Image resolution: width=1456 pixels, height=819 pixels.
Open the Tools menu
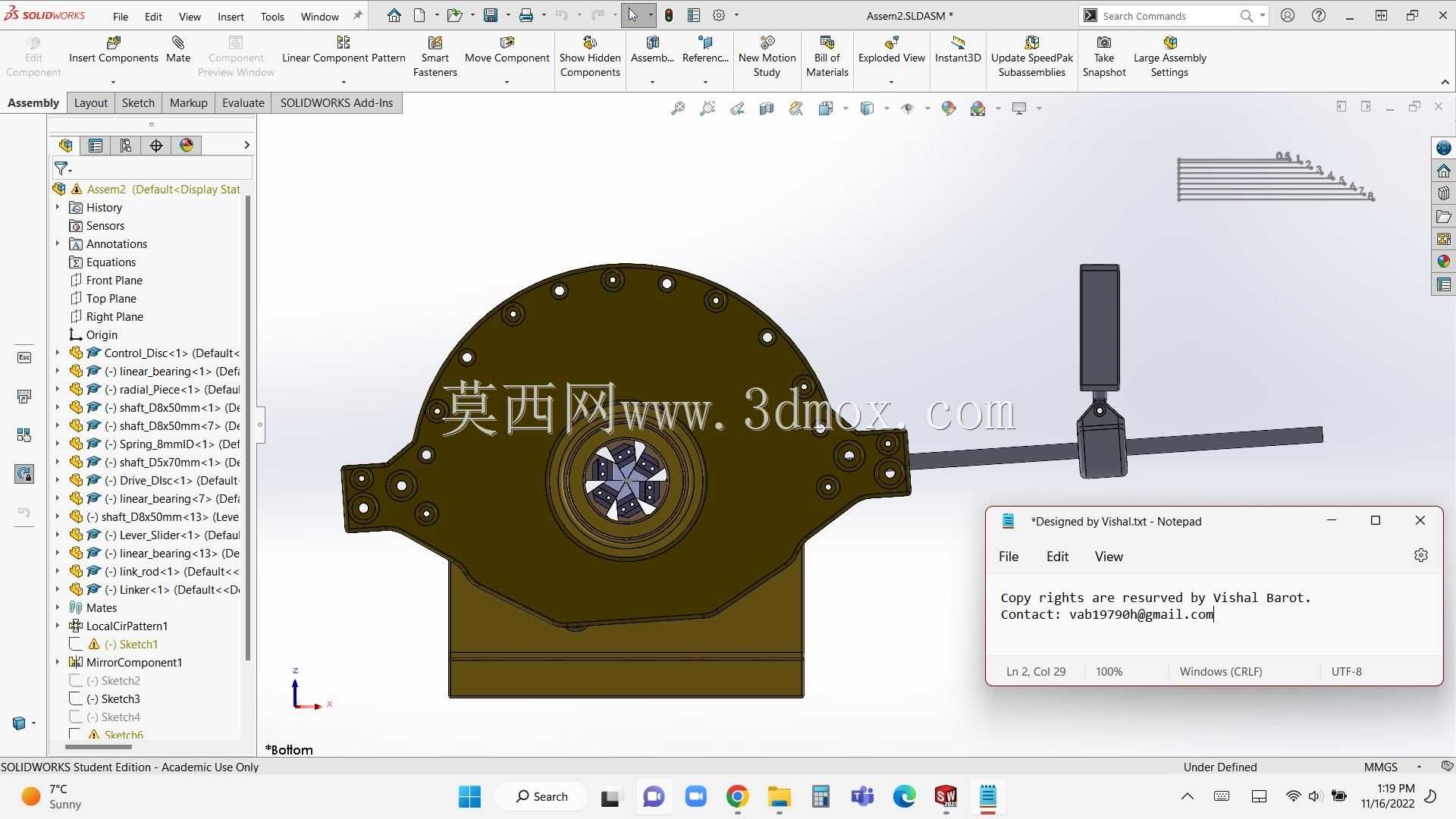point(272,16)
